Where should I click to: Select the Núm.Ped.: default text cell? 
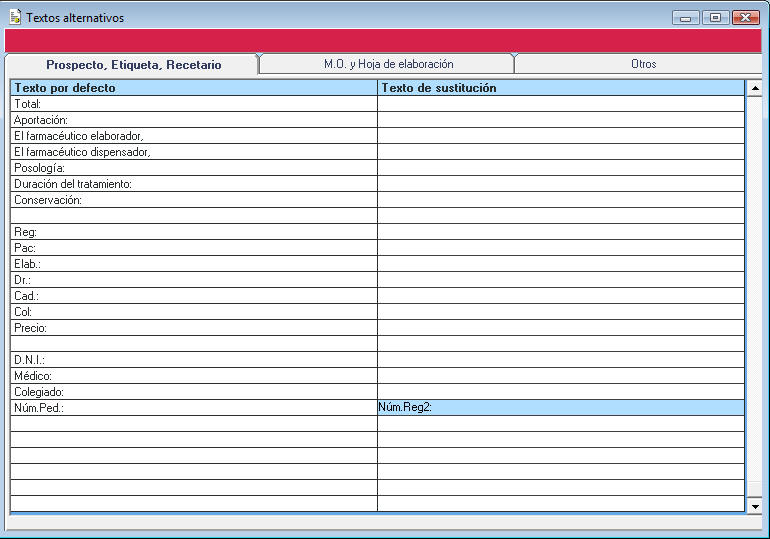point(194,408)
